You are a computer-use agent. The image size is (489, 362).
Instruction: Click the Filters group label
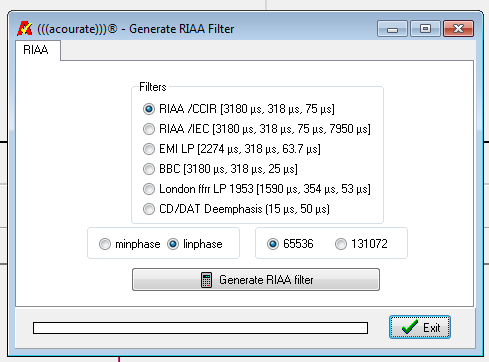pos(153,87)
